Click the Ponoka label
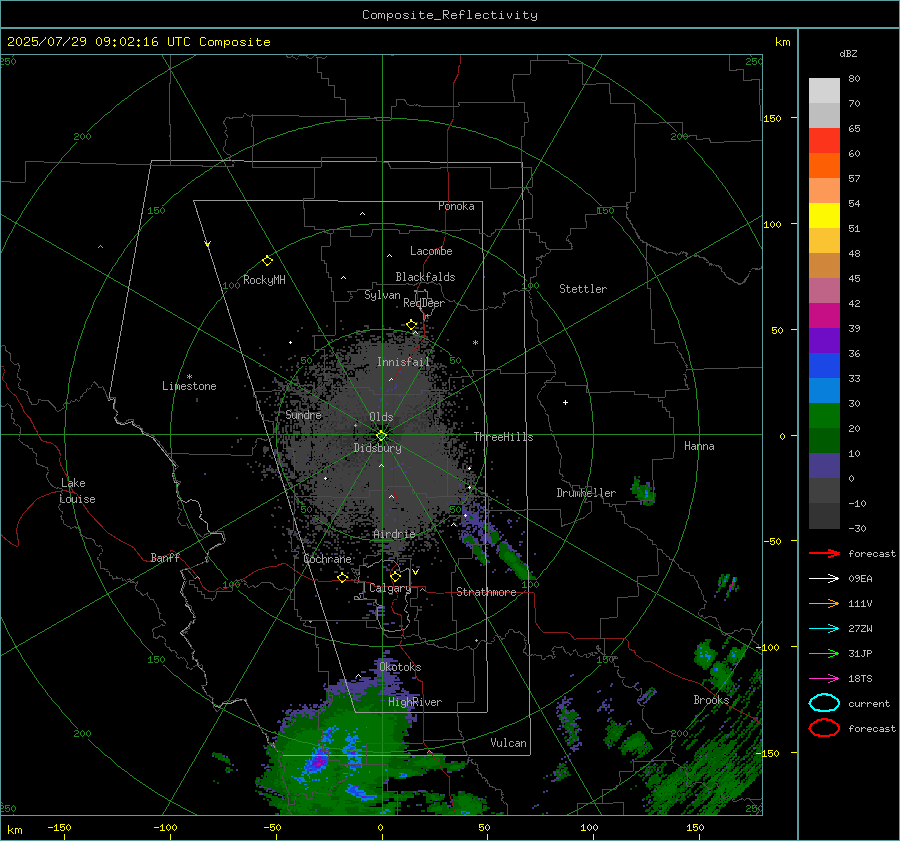The image size is (900, 841). pyautogui.click(x=456, y=206)
